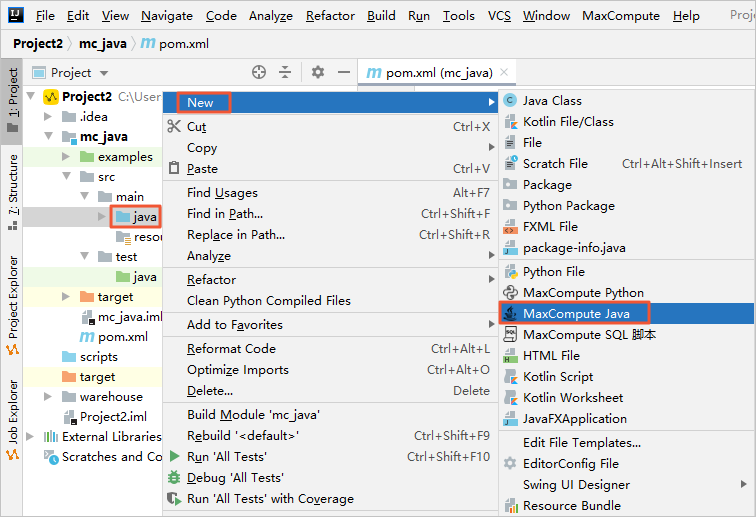The image size is (756, 517).
Task: Expand External Libraries node
Action: pyautogui.click(x=30, y=436)
